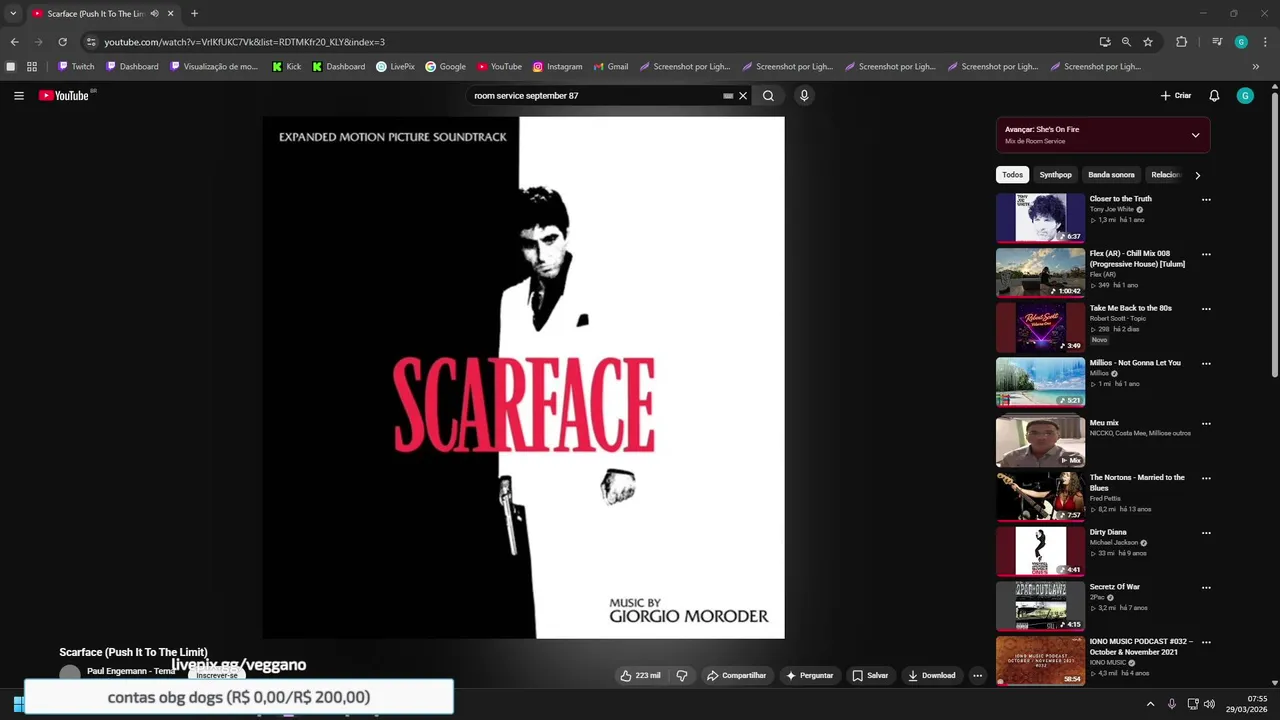Open the Twitch bookmark

[76, 67]
